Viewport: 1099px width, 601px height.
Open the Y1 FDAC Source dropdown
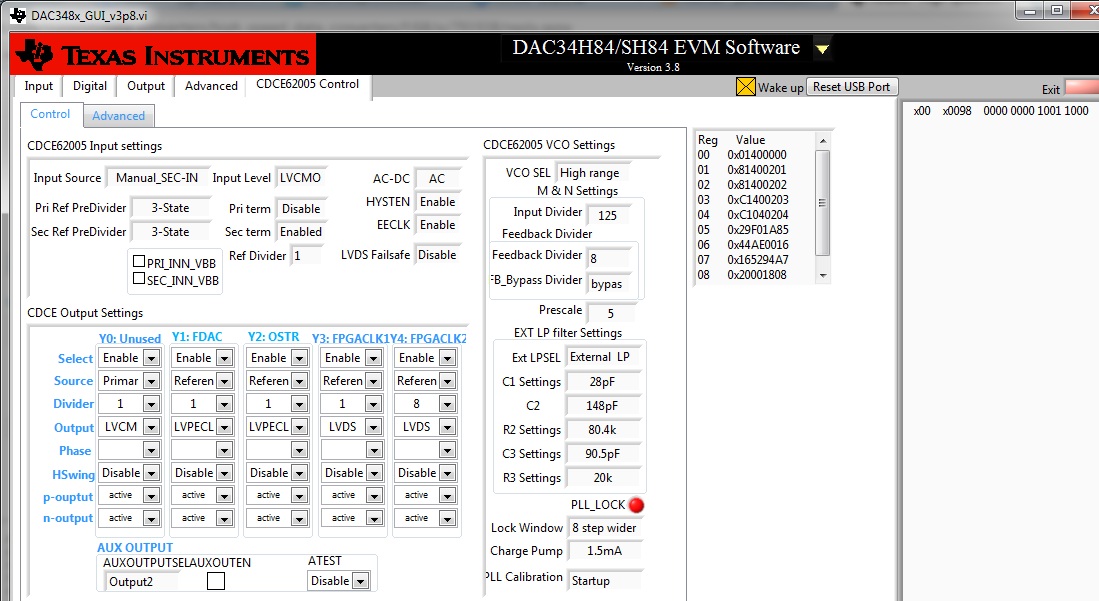coord(224,381)
